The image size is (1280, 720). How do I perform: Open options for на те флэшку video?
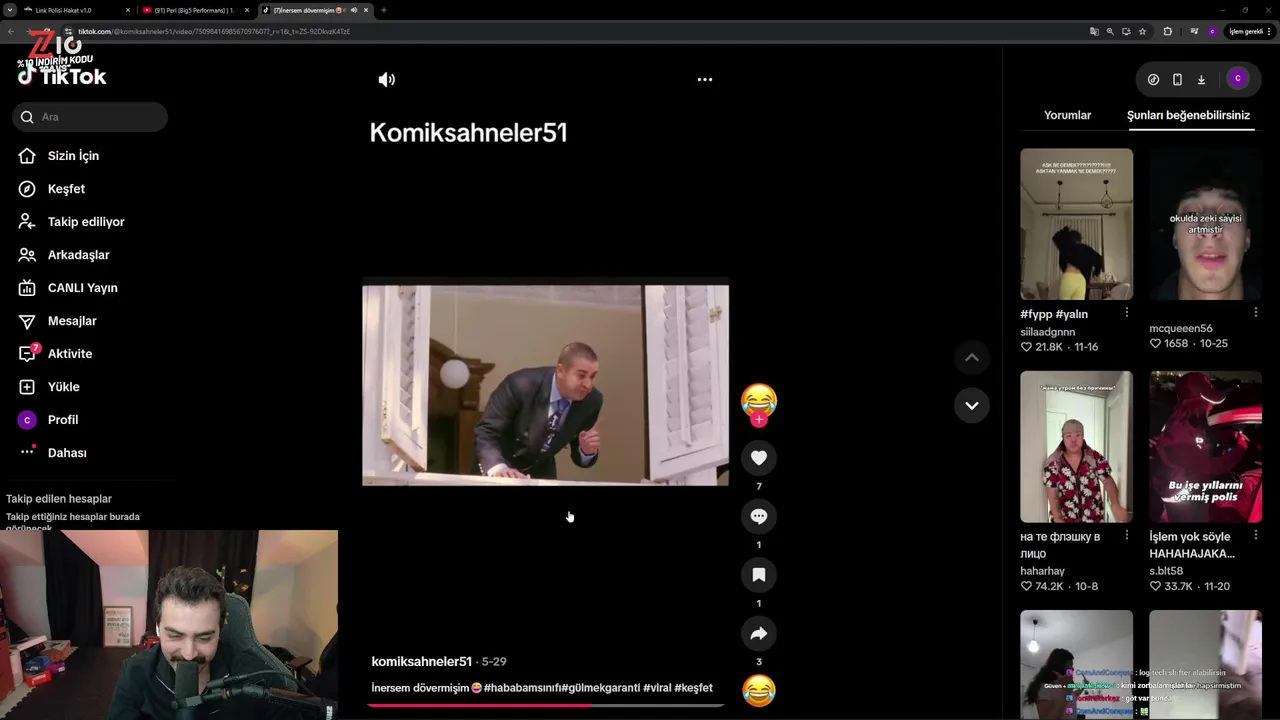(1126, 535)
